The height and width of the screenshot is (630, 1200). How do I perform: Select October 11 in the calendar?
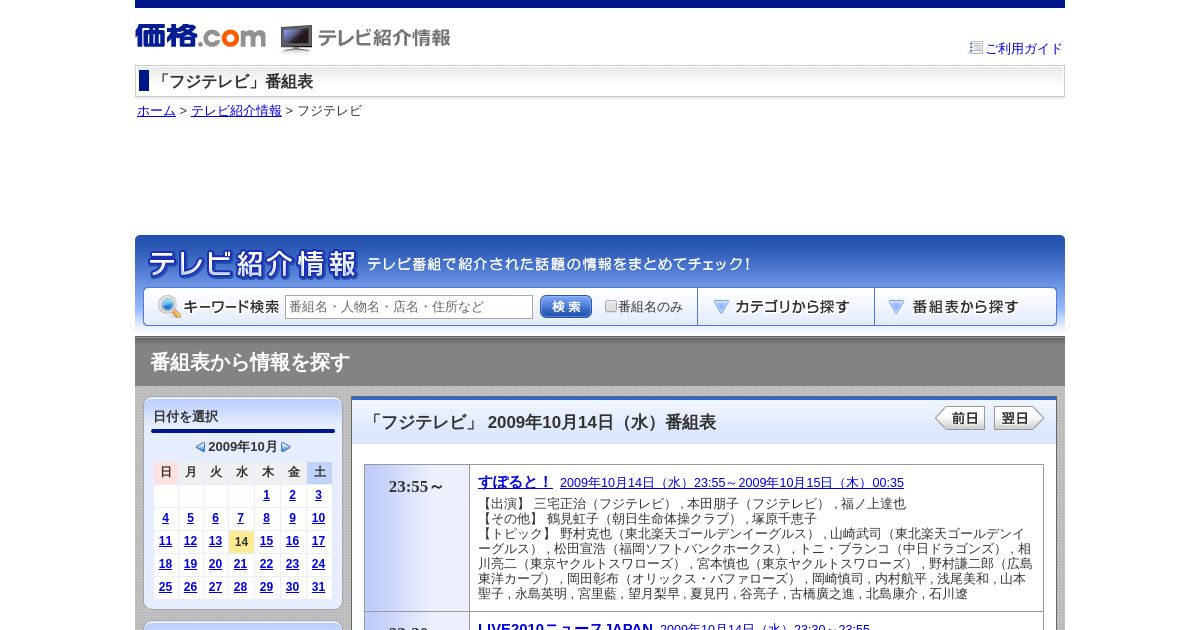click(165, 541)
